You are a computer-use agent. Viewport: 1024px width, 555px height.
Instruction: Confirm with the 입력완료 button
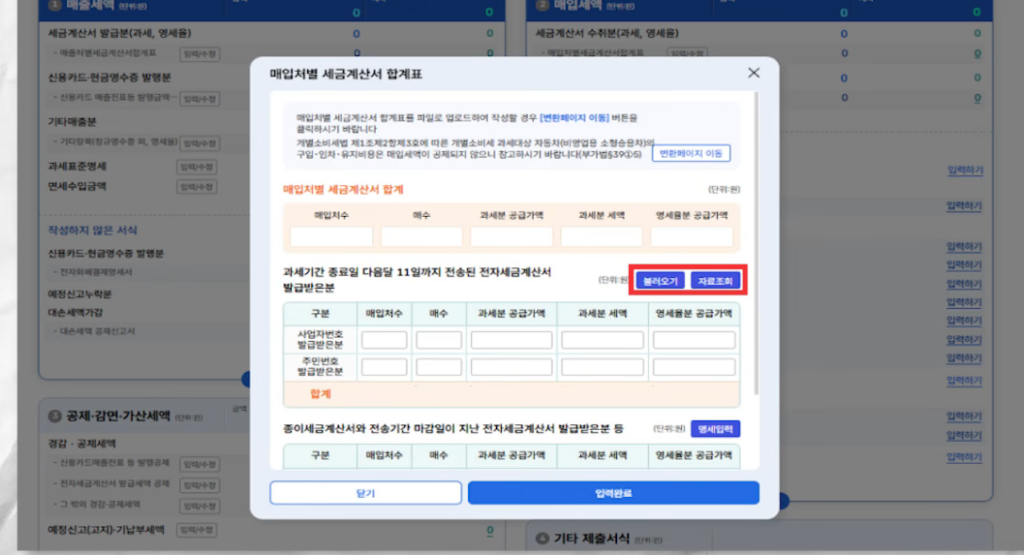pyautogui.click(x=613, y=493)
